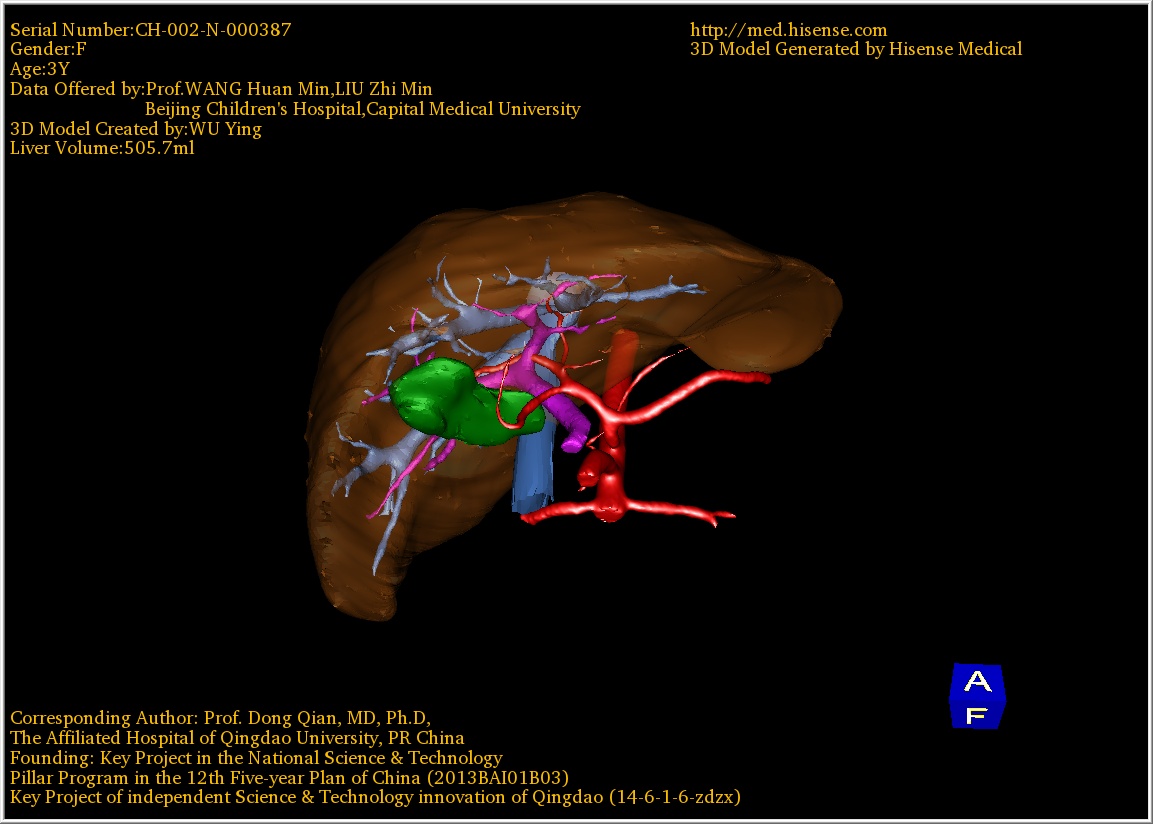The height and width of the screenshot is (824, 1153).
Task: Click Pillar Program 12th Five-year Plan line
Action: (289, 778)
